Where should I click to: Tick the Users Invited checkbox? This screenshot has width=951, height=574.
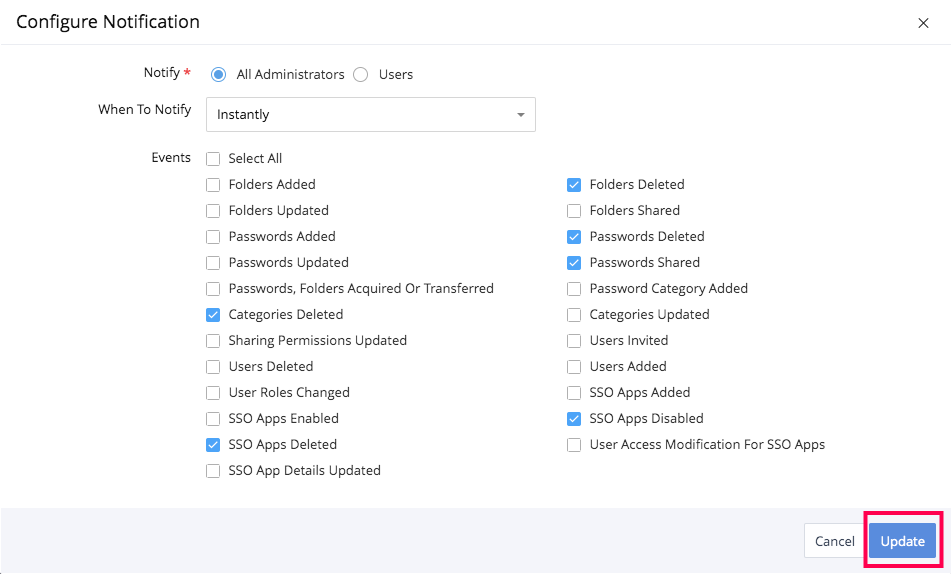point(574,340)
